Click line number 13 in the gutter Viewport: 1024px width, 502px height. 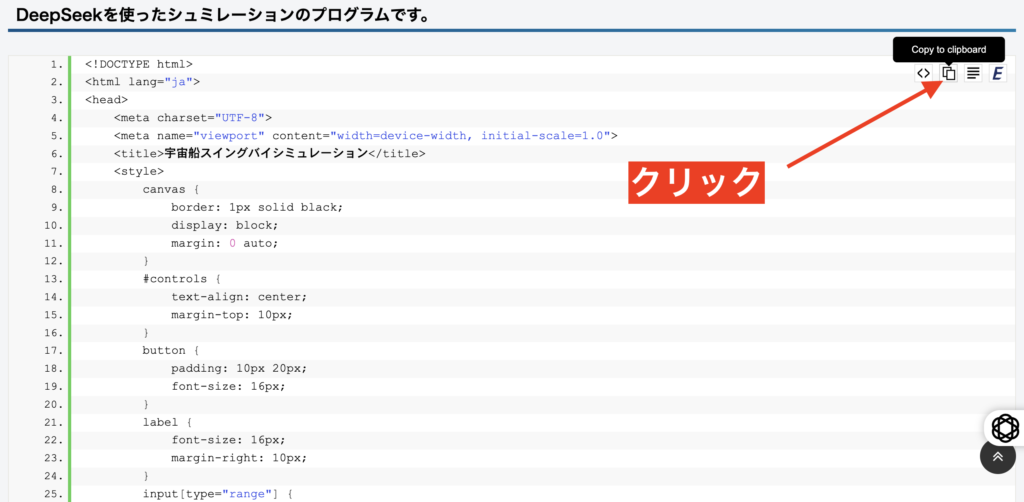point(54,279)
